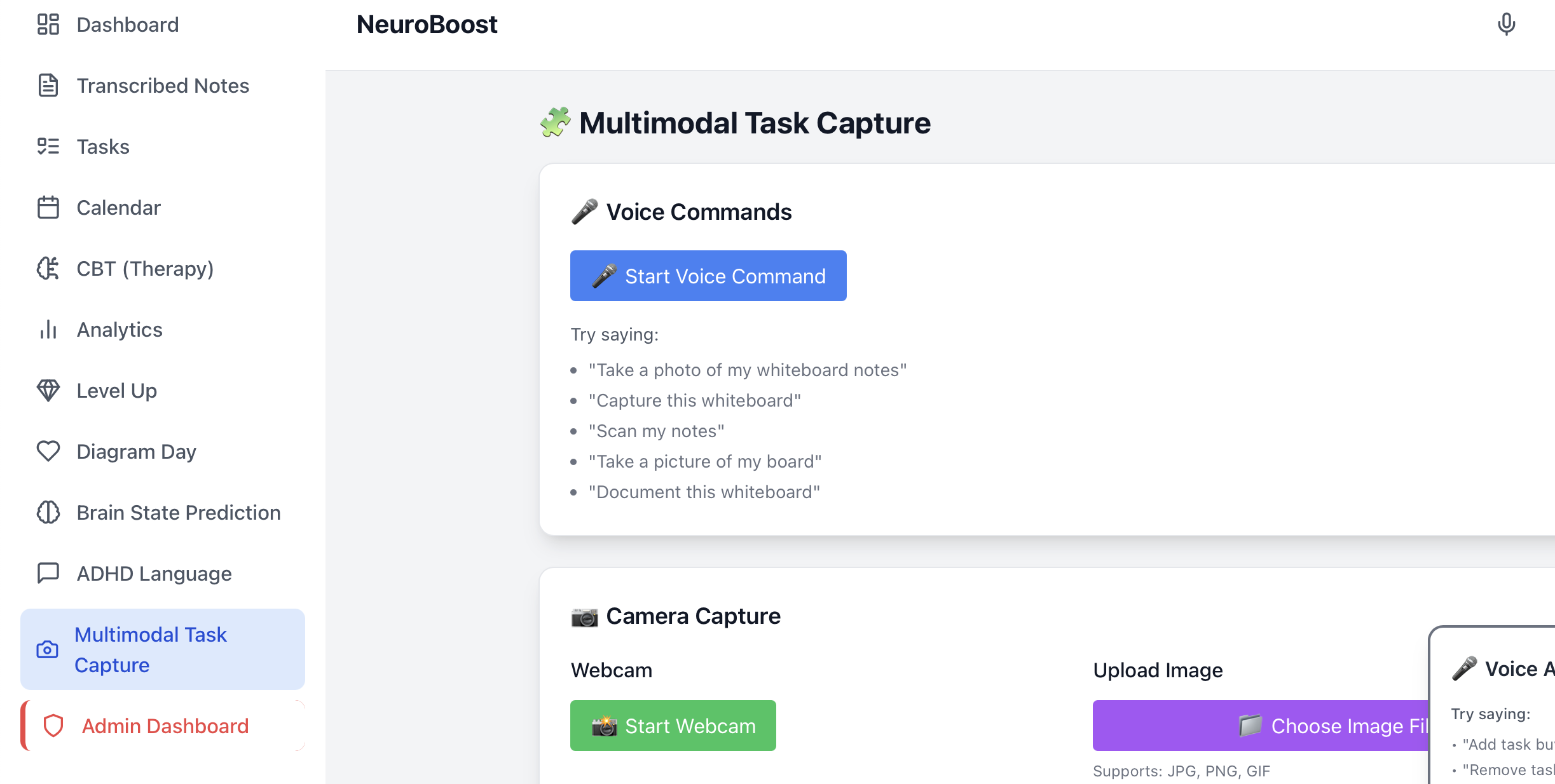Click the Admin Dashboard shield icon
This screenshot has height=784, width=1555.
point(53,726)
